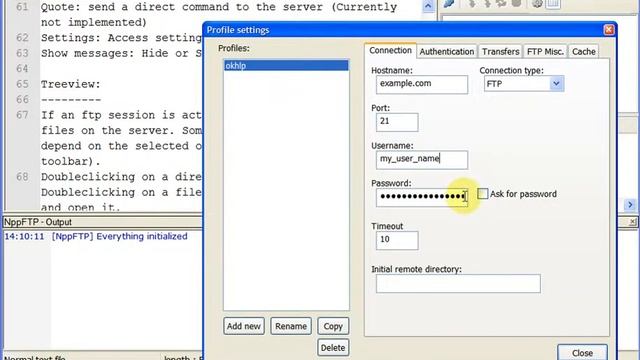Click the Initial remote directory field
The image size is (640, 360).
tap(458, 284)
